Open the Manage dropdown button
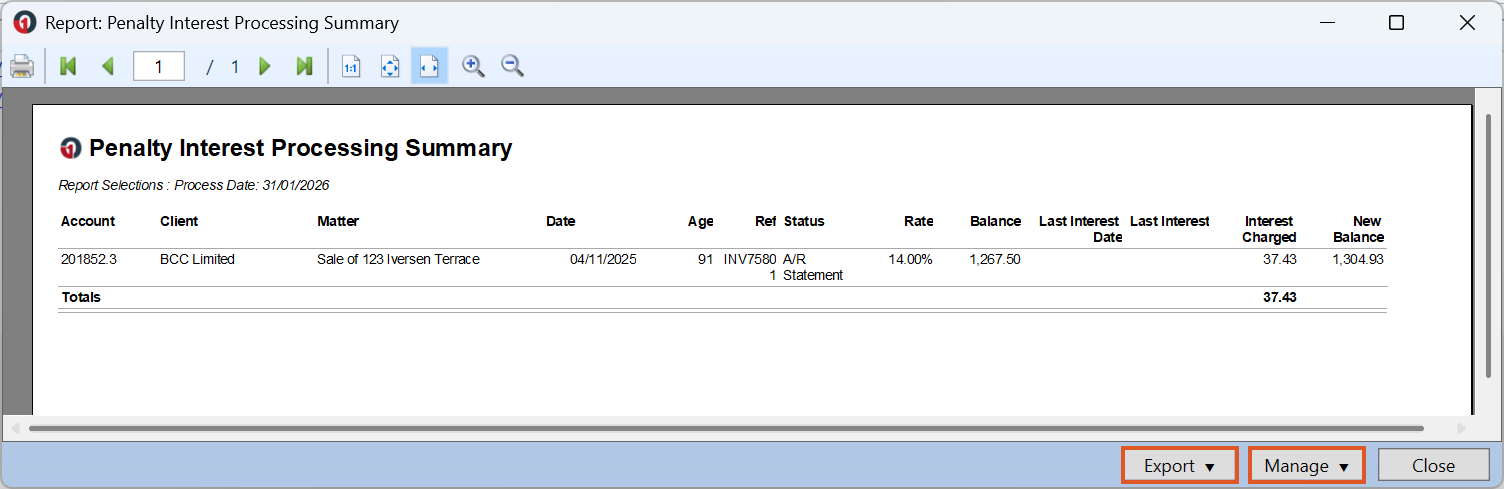Viewport: 1504px width, 489px height. click(x=1307, y=466)
